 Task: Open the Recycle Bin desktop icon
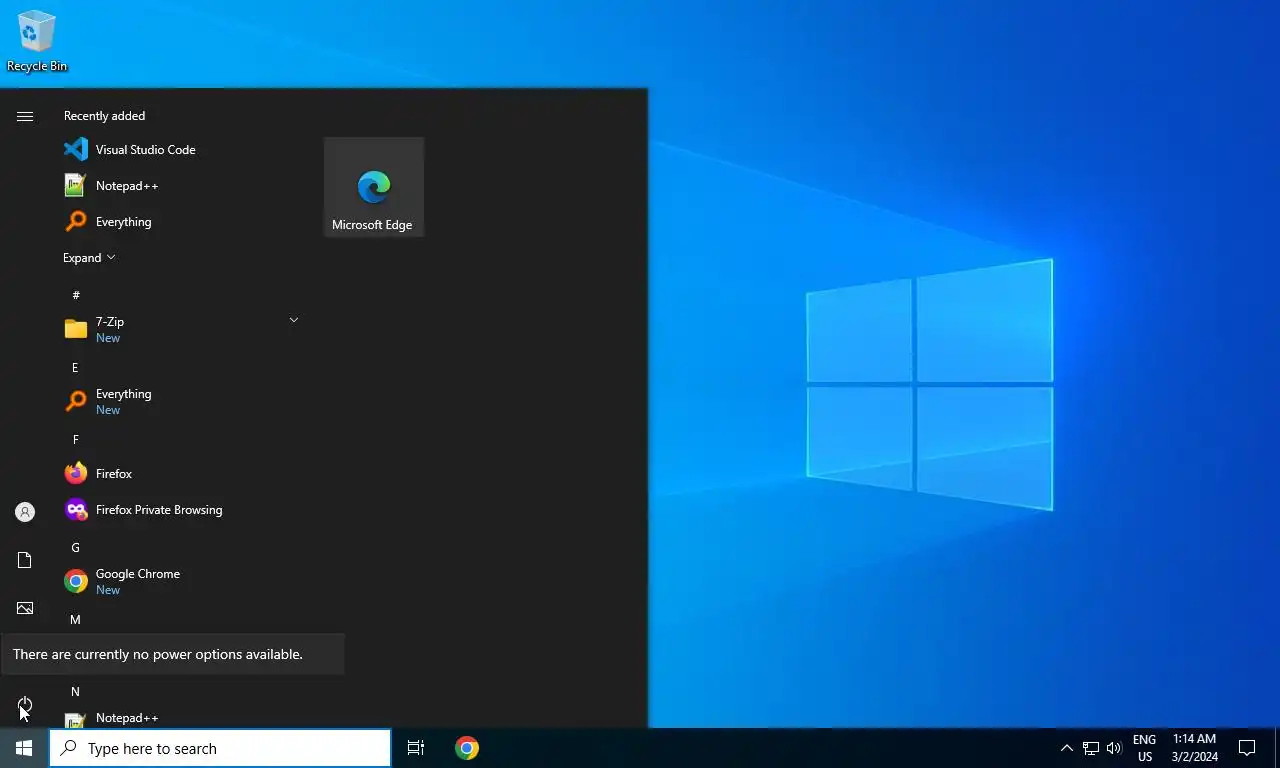click(37, 41)
